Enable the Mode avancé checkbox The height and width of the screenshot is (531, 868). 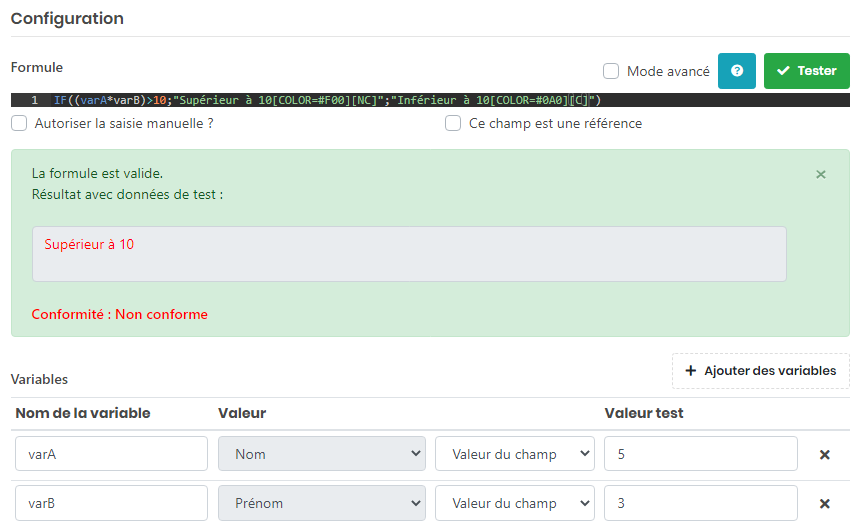[611, 71]
